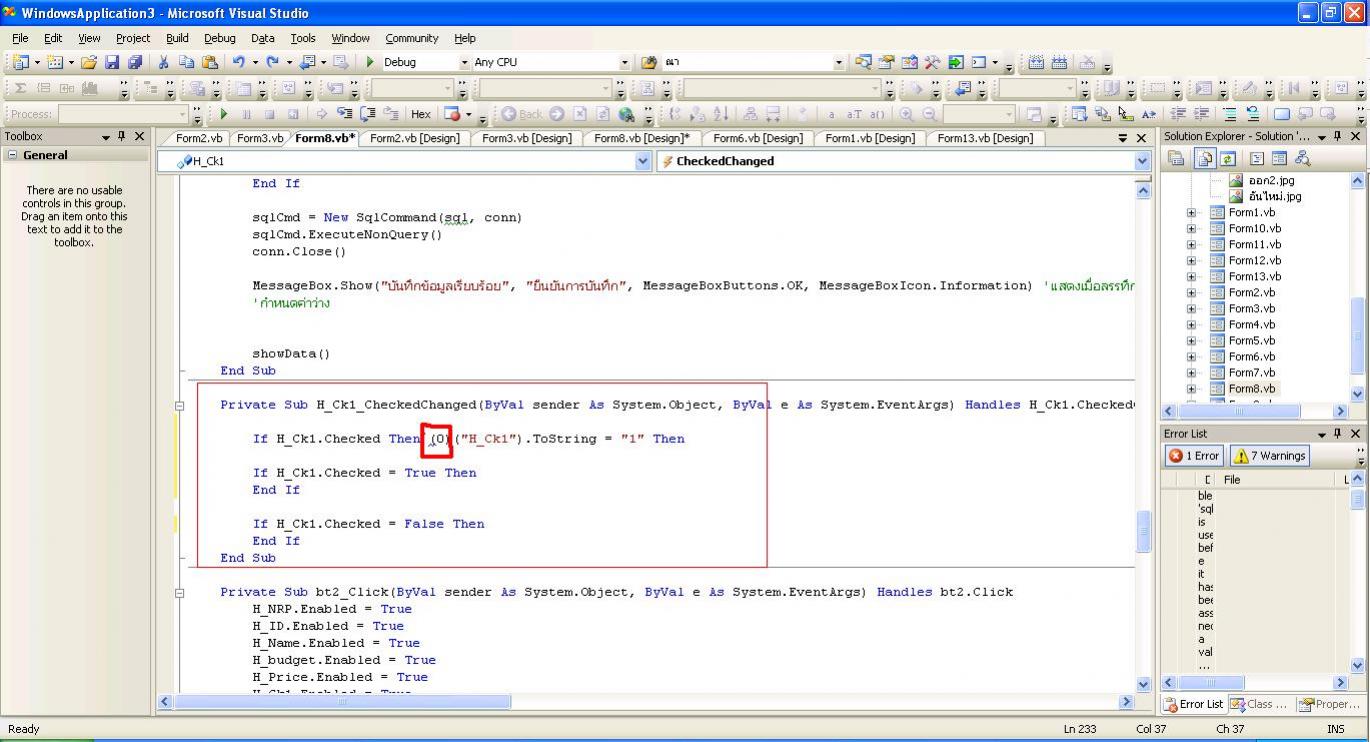Toggle the 1 Error filter

click(1194, 456)
